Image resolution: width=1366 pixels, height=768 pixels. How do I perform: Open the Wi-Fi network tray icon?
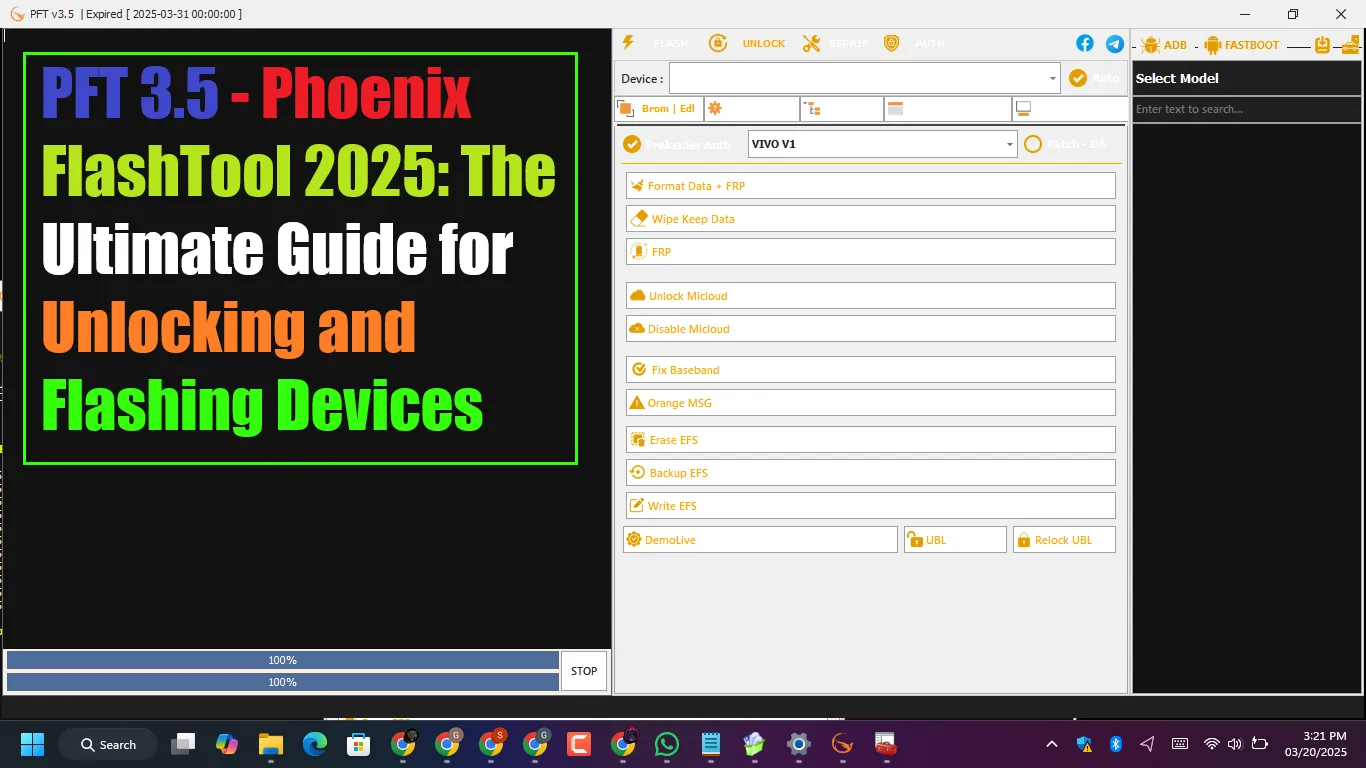pyautogui.click(x=1212, y=744)
